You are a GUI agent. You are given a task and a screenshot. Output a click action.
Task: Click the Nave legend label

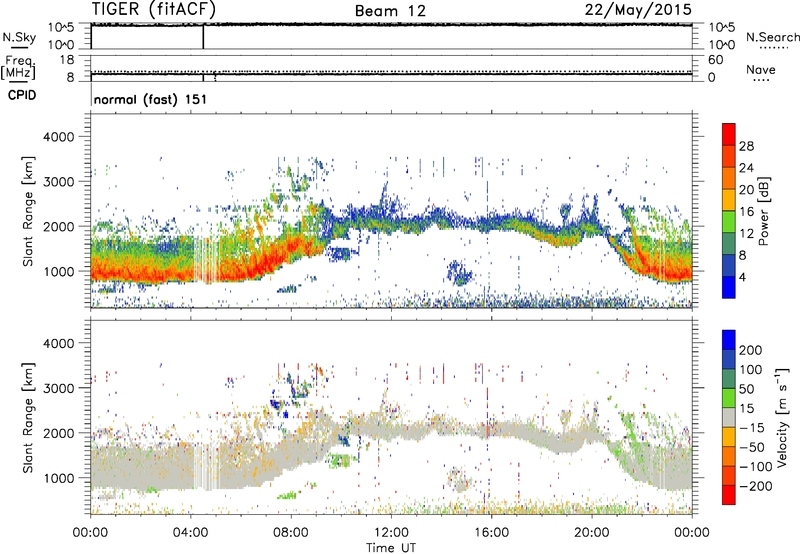point(761,69)
